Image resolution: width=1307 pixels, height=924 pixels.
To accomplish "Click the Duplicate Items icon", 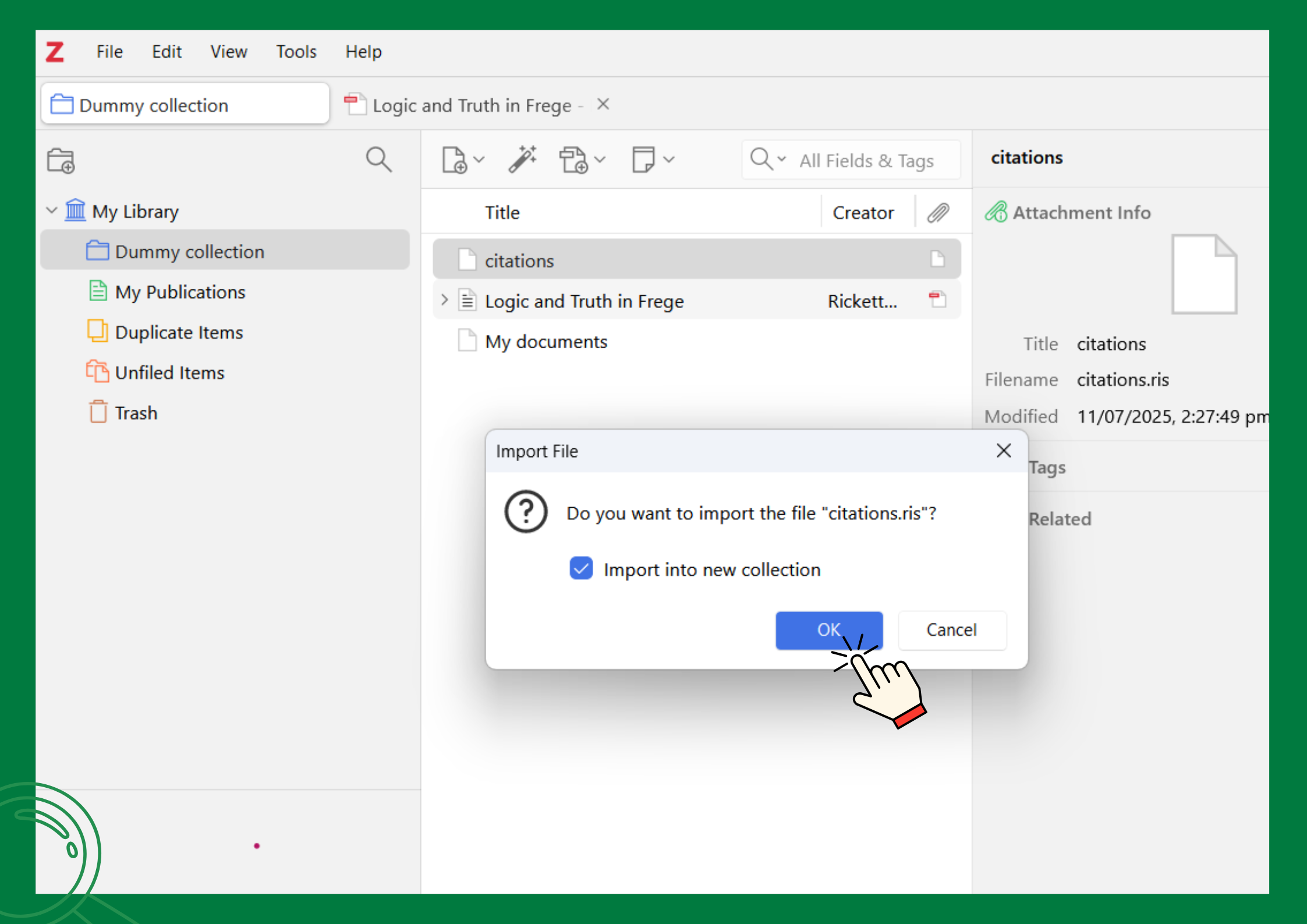I will point(97,331).
